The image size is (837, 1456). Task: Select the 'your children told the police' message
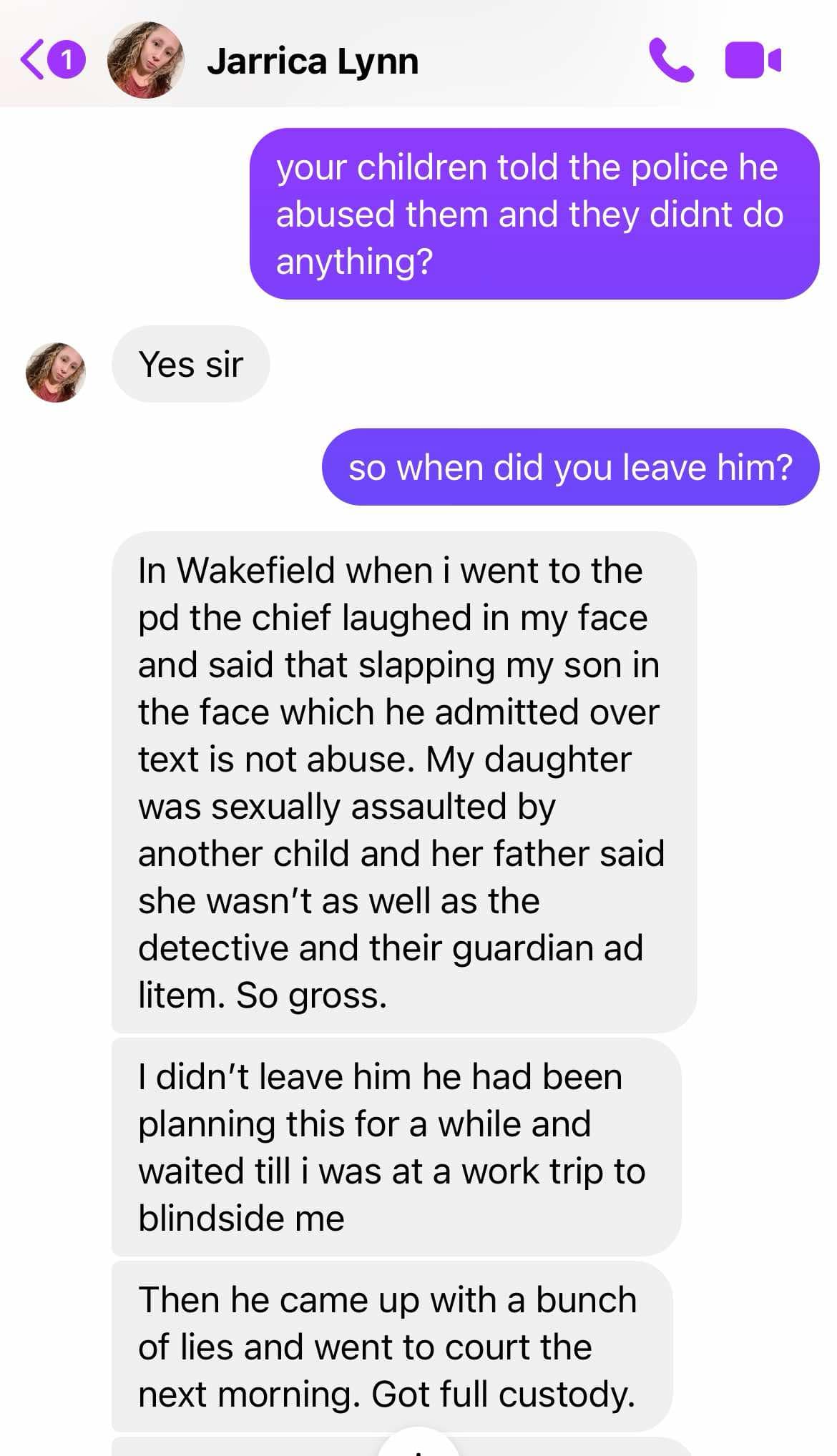click(x=534, y=214)
